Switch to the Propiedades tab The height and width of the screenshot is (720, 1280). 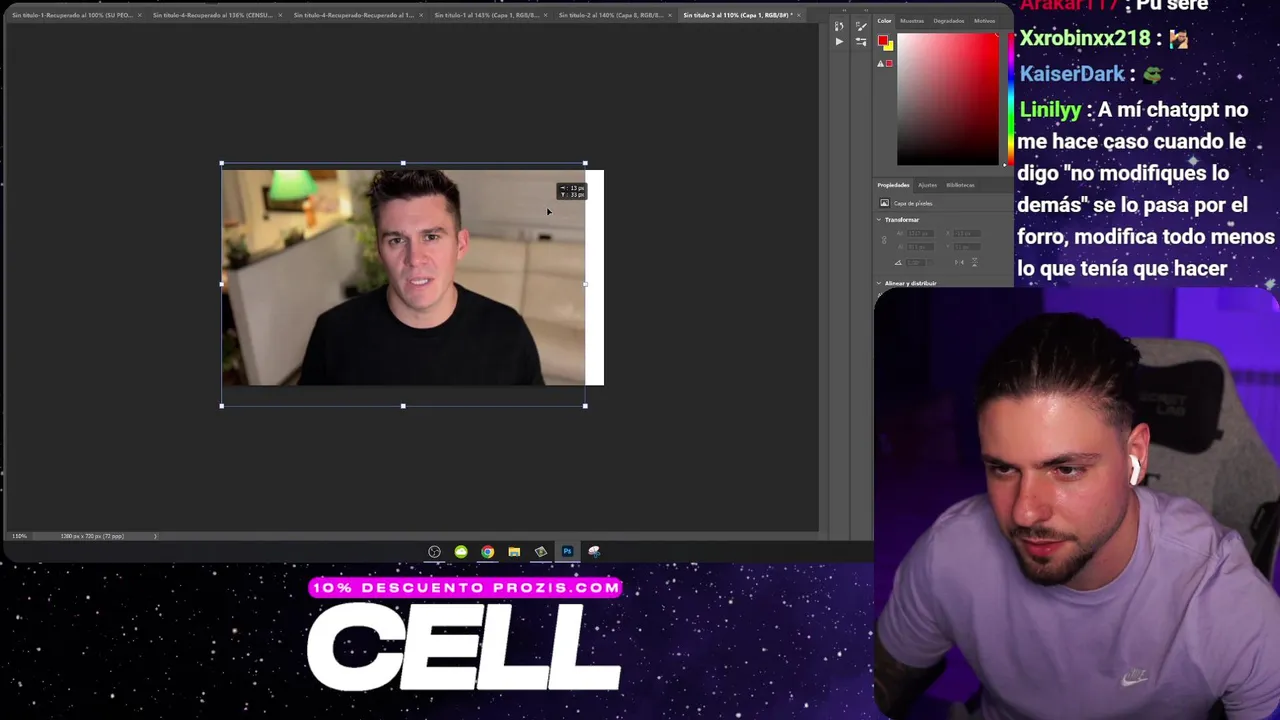tap(893, 185)
